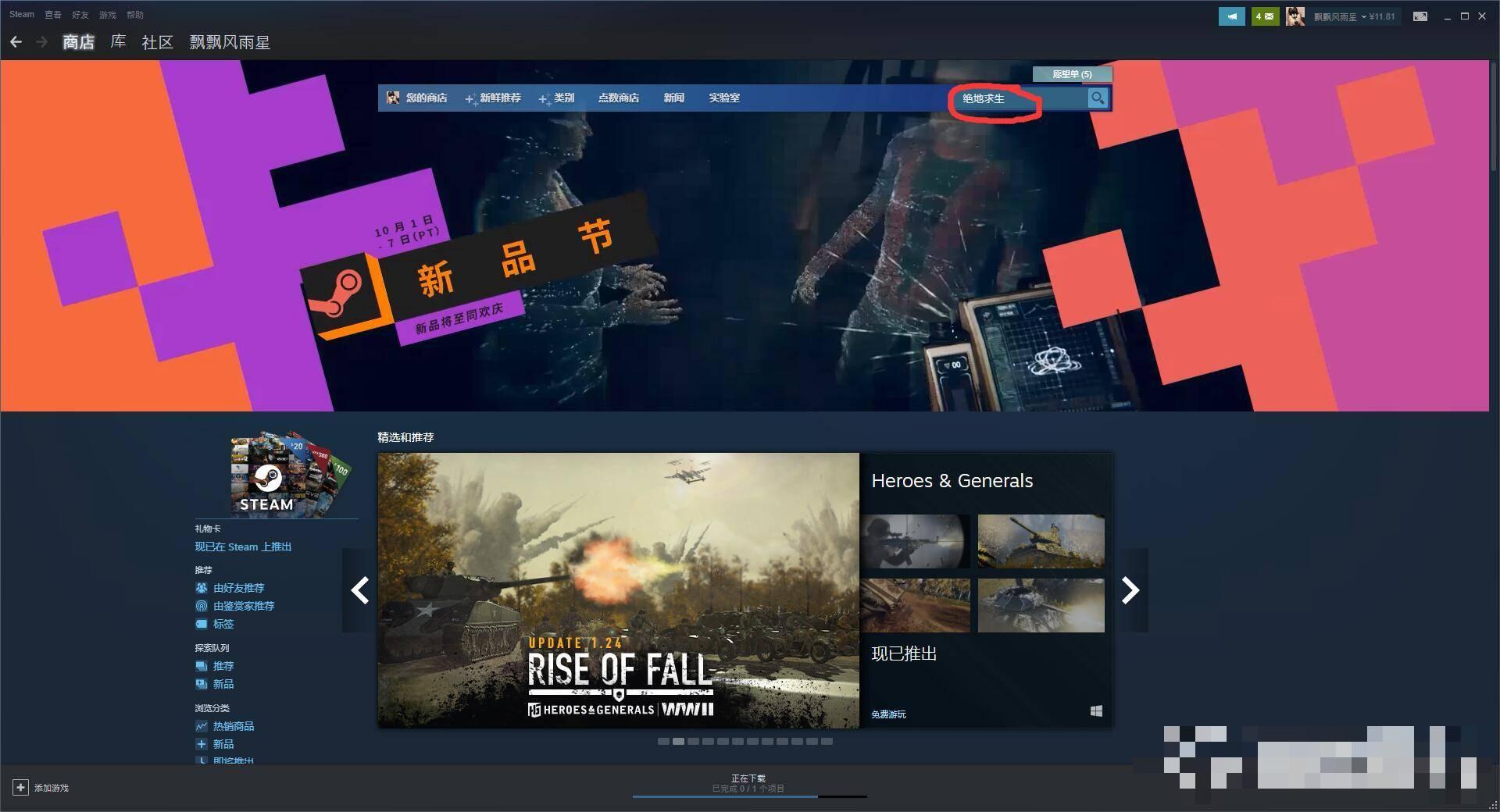The height and width of the screenshot is (812, 1500).
Task: Click the Heroes & Generals title
Action: pos(952,481)
